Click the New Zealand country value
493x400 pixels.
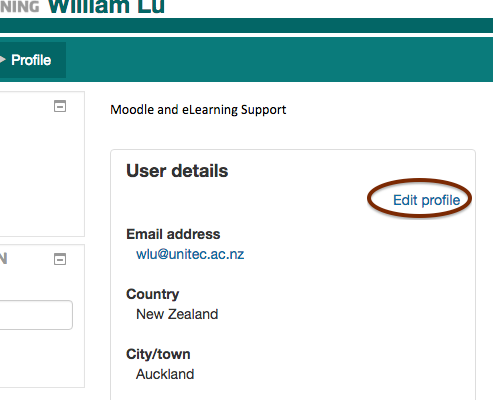(x=177, y=314)
